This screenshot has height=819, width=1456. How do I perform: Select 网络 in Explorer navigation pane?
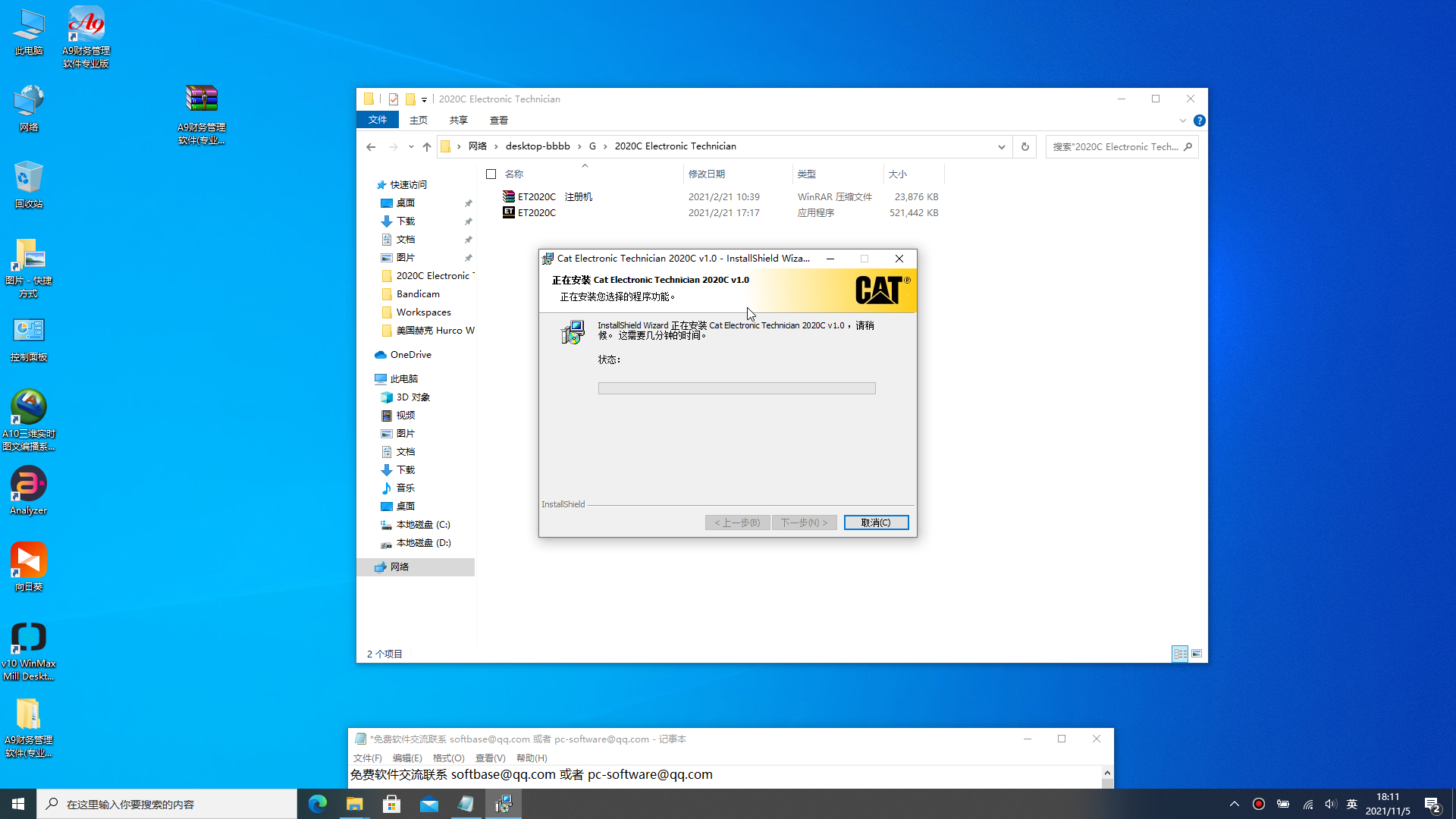pyautogui.click(x=416, y=566)
